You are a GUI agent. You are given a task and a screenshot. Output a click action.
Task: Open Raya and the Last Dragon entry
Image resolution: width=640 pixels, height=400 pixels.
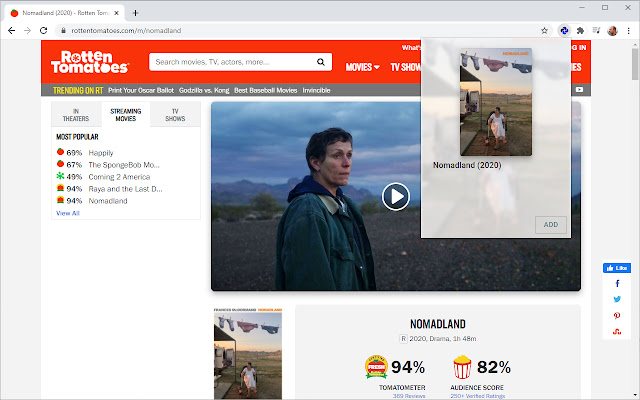[x=125, y=189]
